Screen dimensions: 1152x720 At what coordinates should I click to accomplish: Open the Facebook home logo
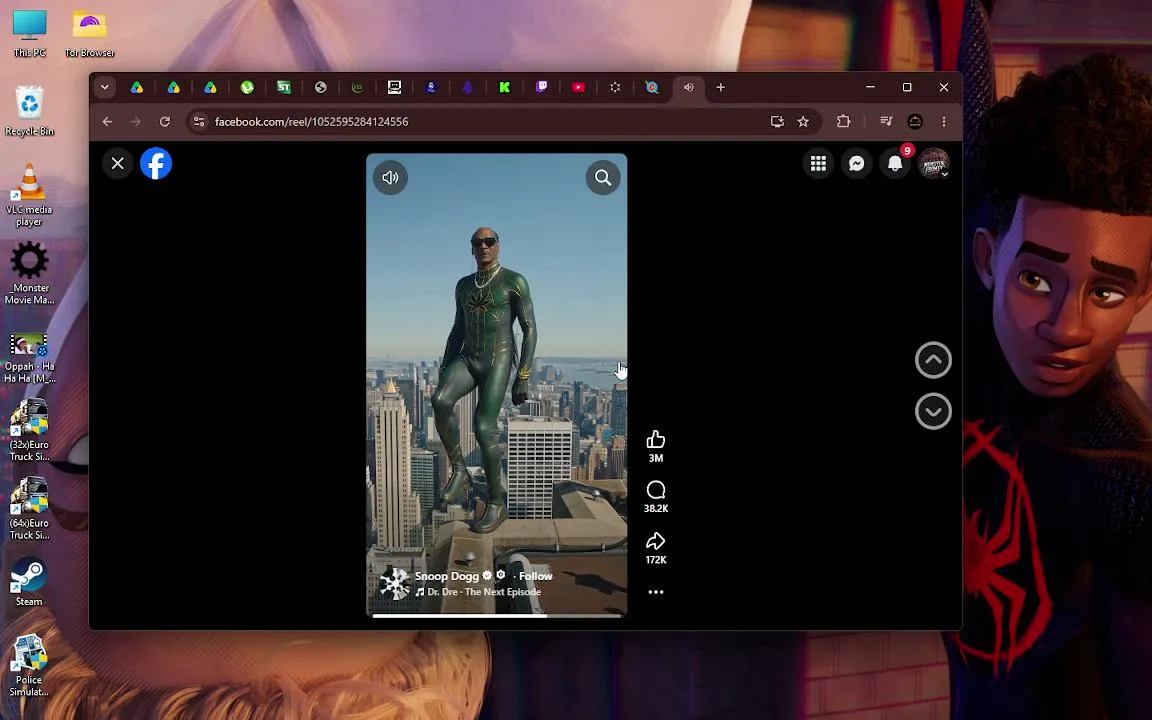click(156, 163)
